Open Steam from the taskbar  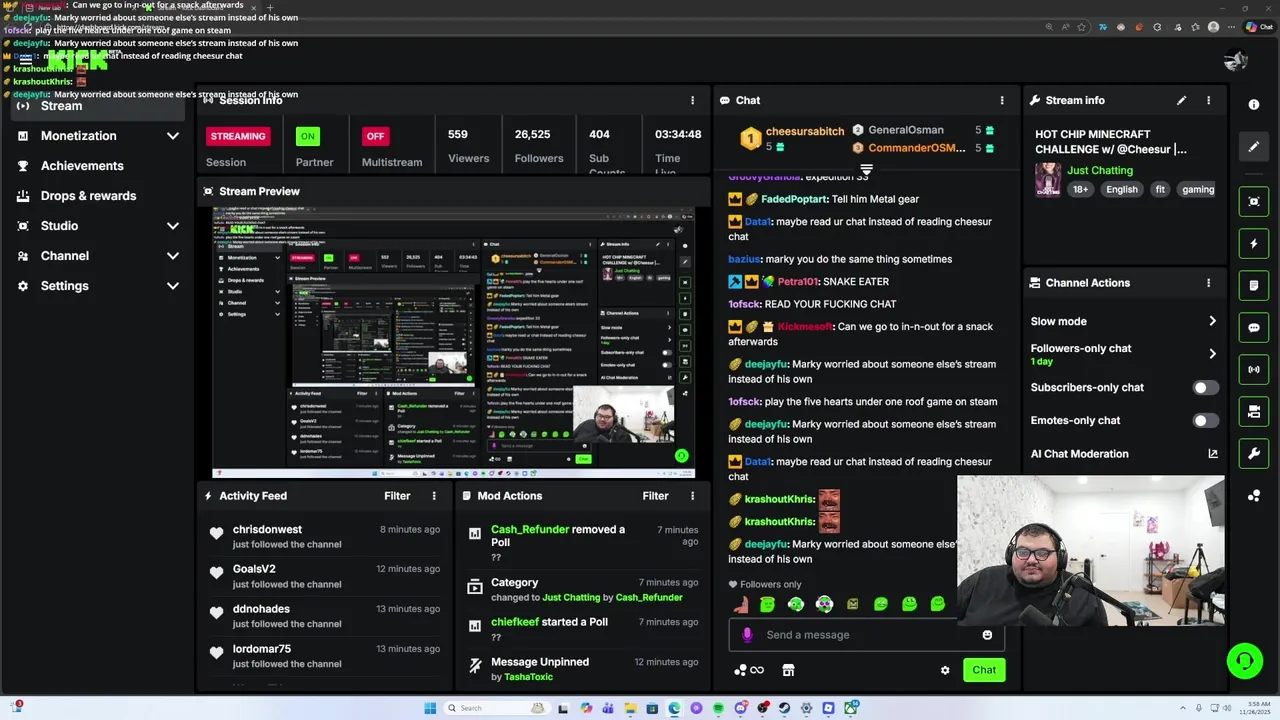(x=784, y=709)
